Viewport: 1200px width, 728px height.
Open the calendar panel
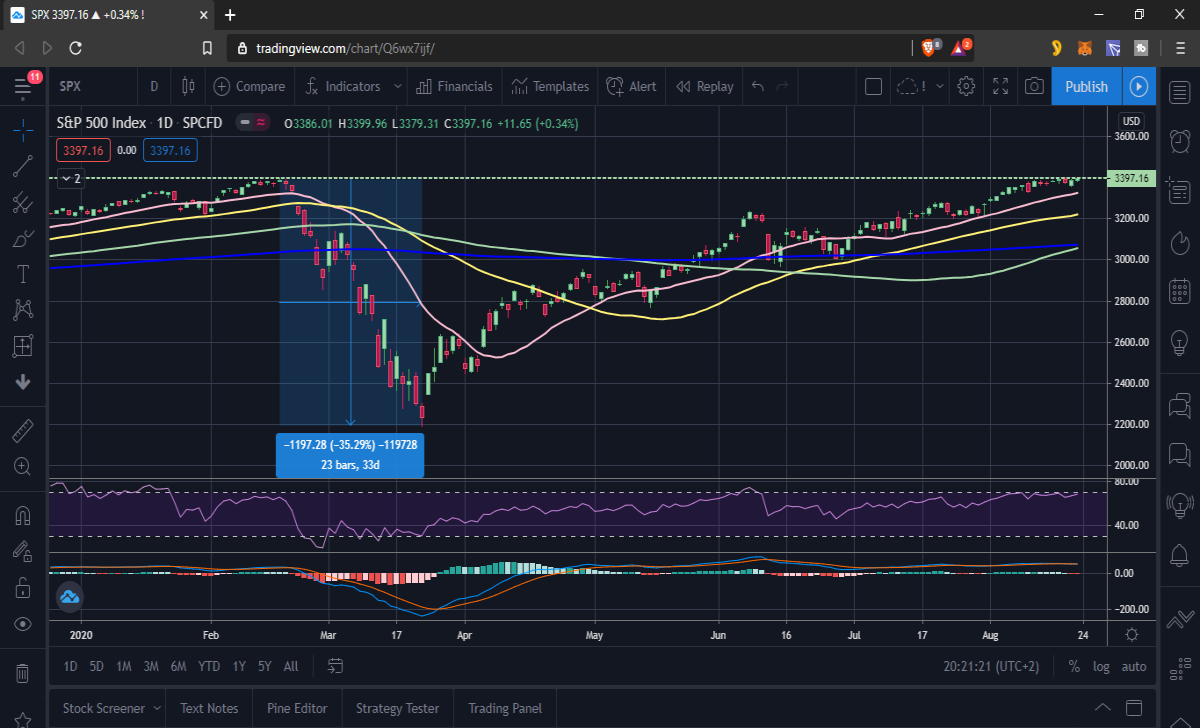(1180, 292)
